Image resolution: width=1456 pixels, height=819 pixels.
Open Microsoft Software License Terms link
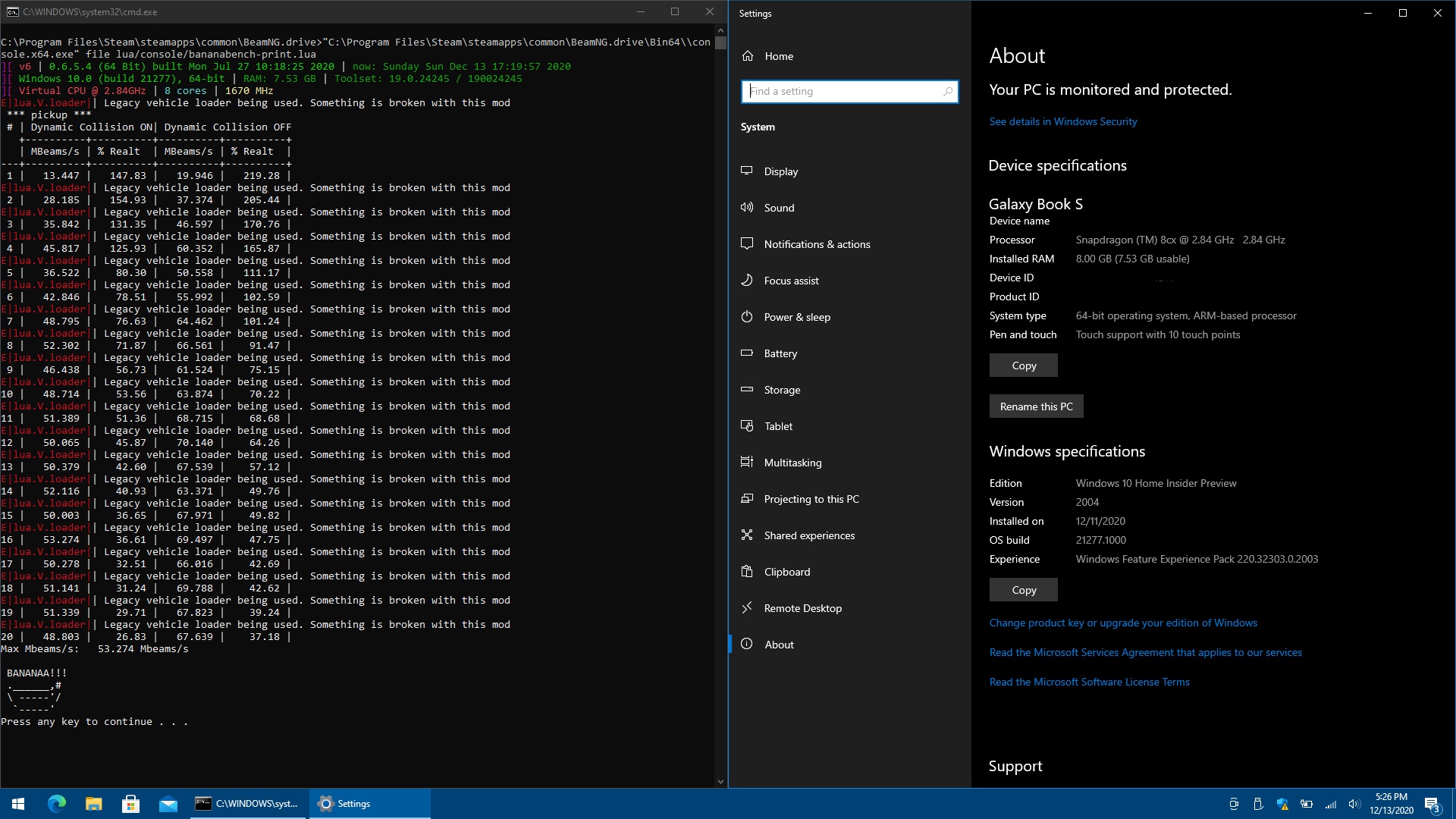[x=1089, y=682]
